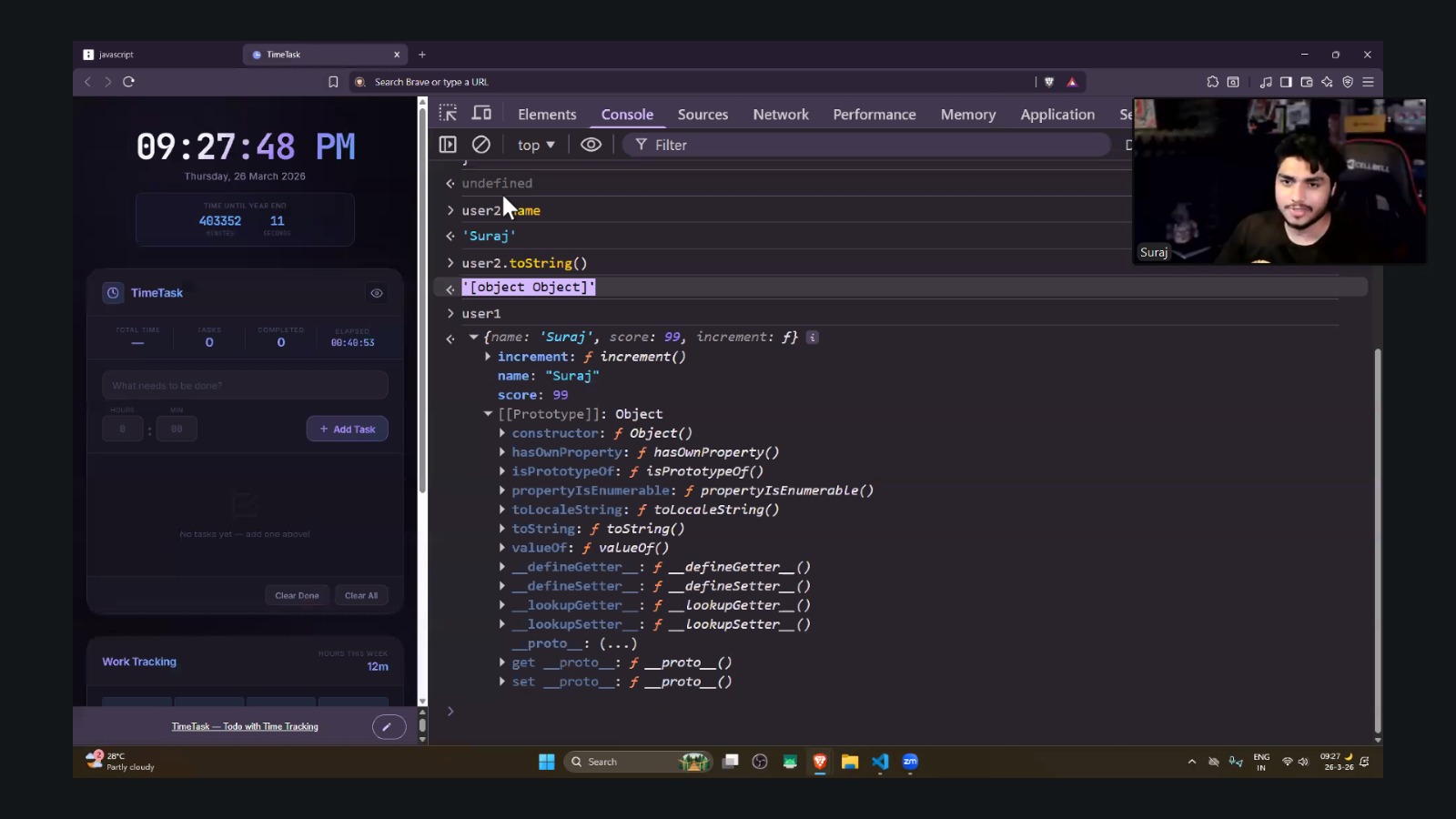Image resolution: width=1456 pixels, height=819 pixels.
Task: Open the Brave Shields lion icon
Action: [x=1048, y=82]
